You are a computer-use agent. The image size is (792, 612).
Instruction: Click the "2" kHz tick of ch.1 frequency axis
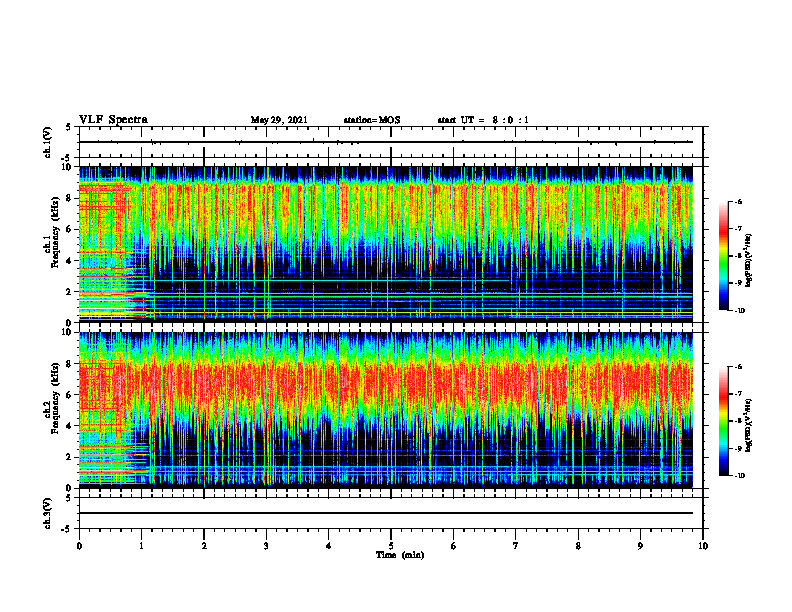pos(71,292)
